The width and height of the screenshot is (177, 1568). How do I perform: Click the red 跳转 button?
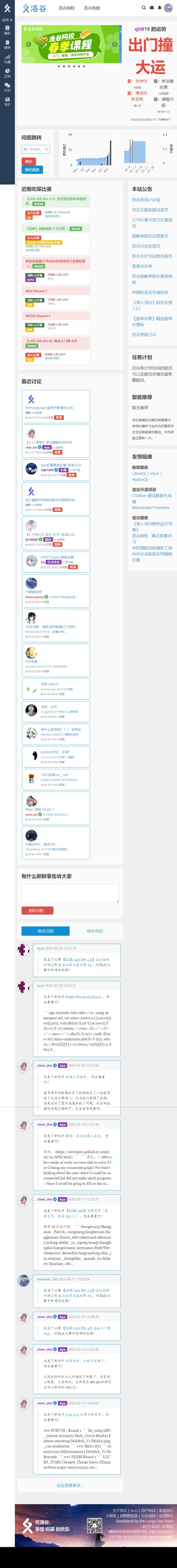pyautogui.click(x=28, y=161)
